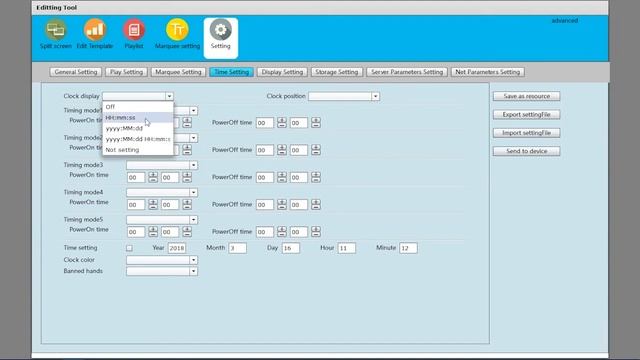The image size is (640, 360).
Task: Adjust Timing mode2 PowerOff hour stepper
Action: (282, 150)
